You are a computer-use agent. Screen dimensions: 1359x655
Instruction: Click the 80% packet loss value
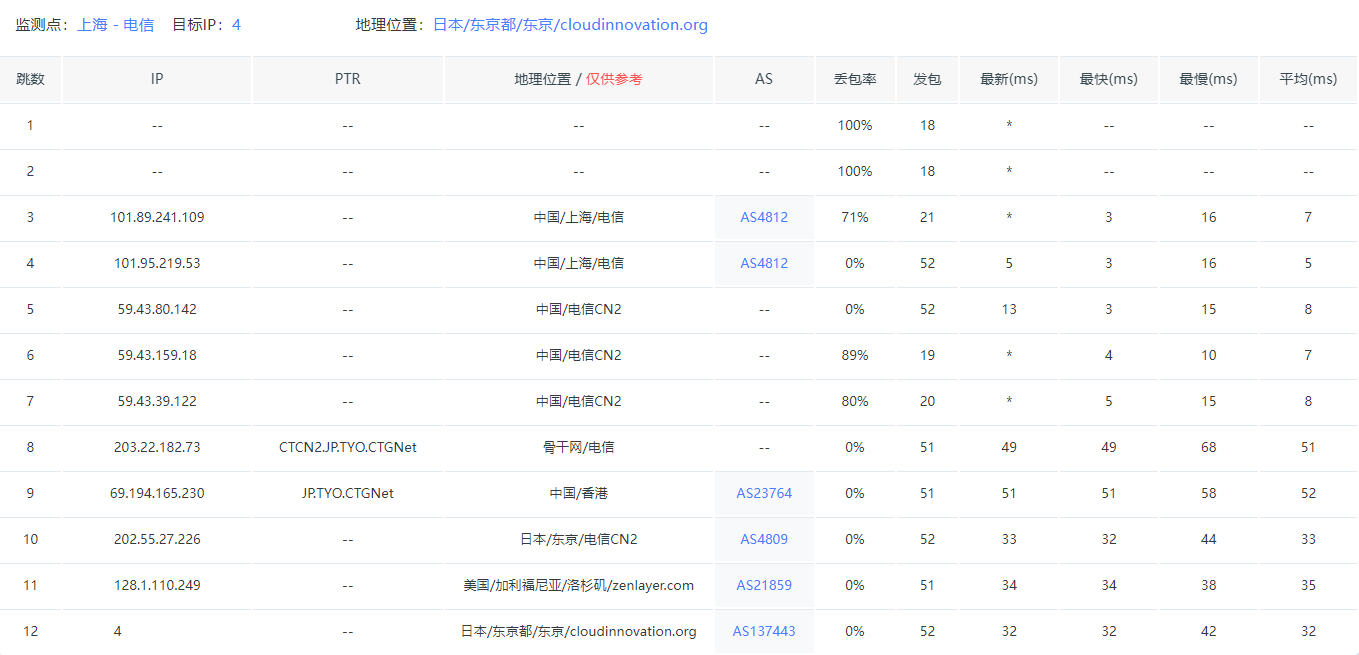click(x=855, y=401)
